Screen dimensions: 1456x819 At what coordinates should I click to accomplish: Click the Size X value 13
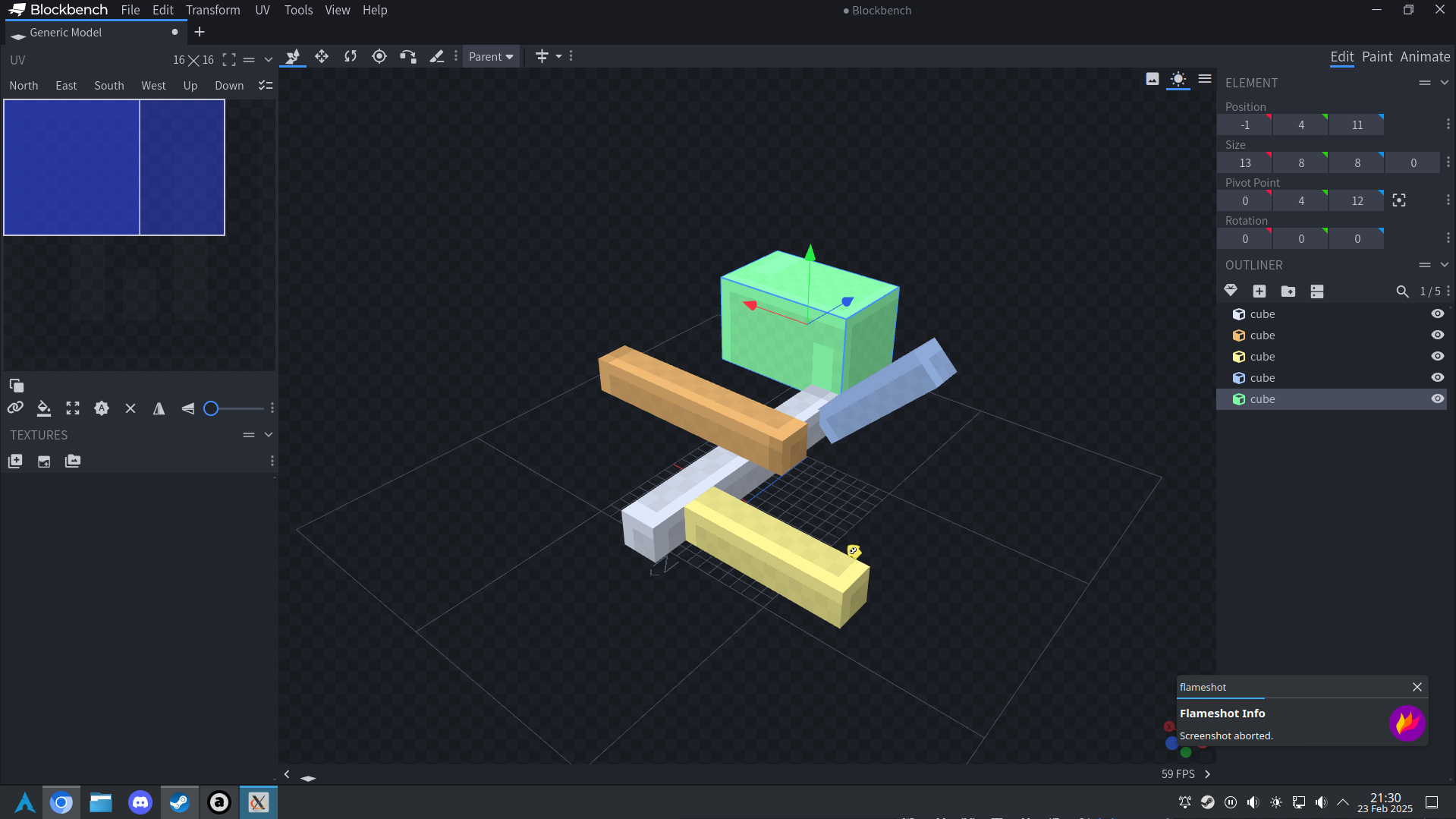click(1245, 163)
